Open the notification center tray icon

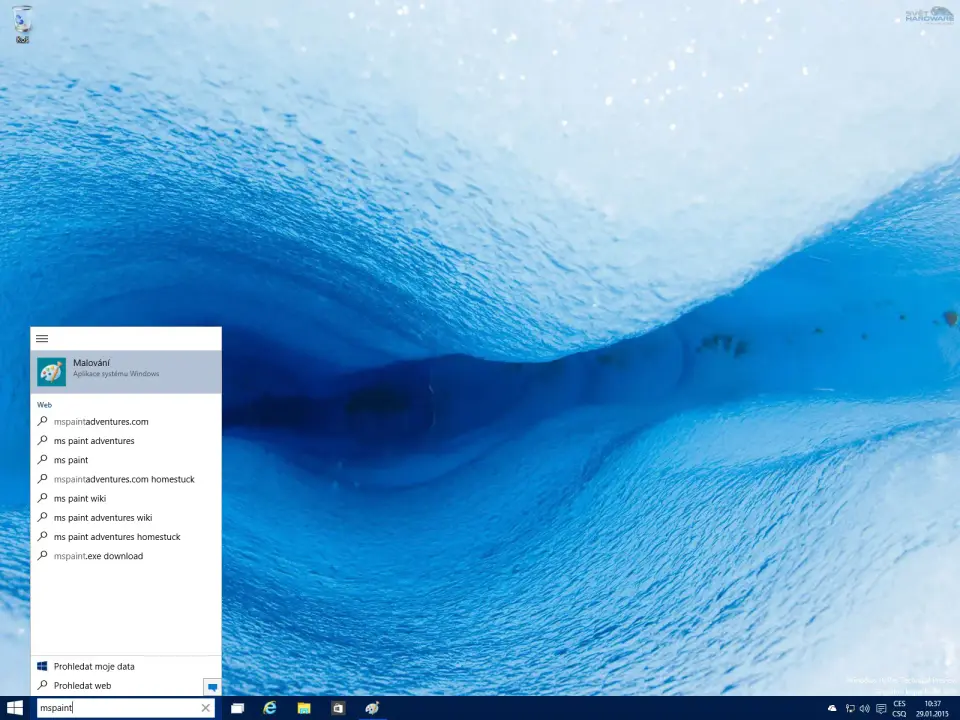click(x=880, y=708)
